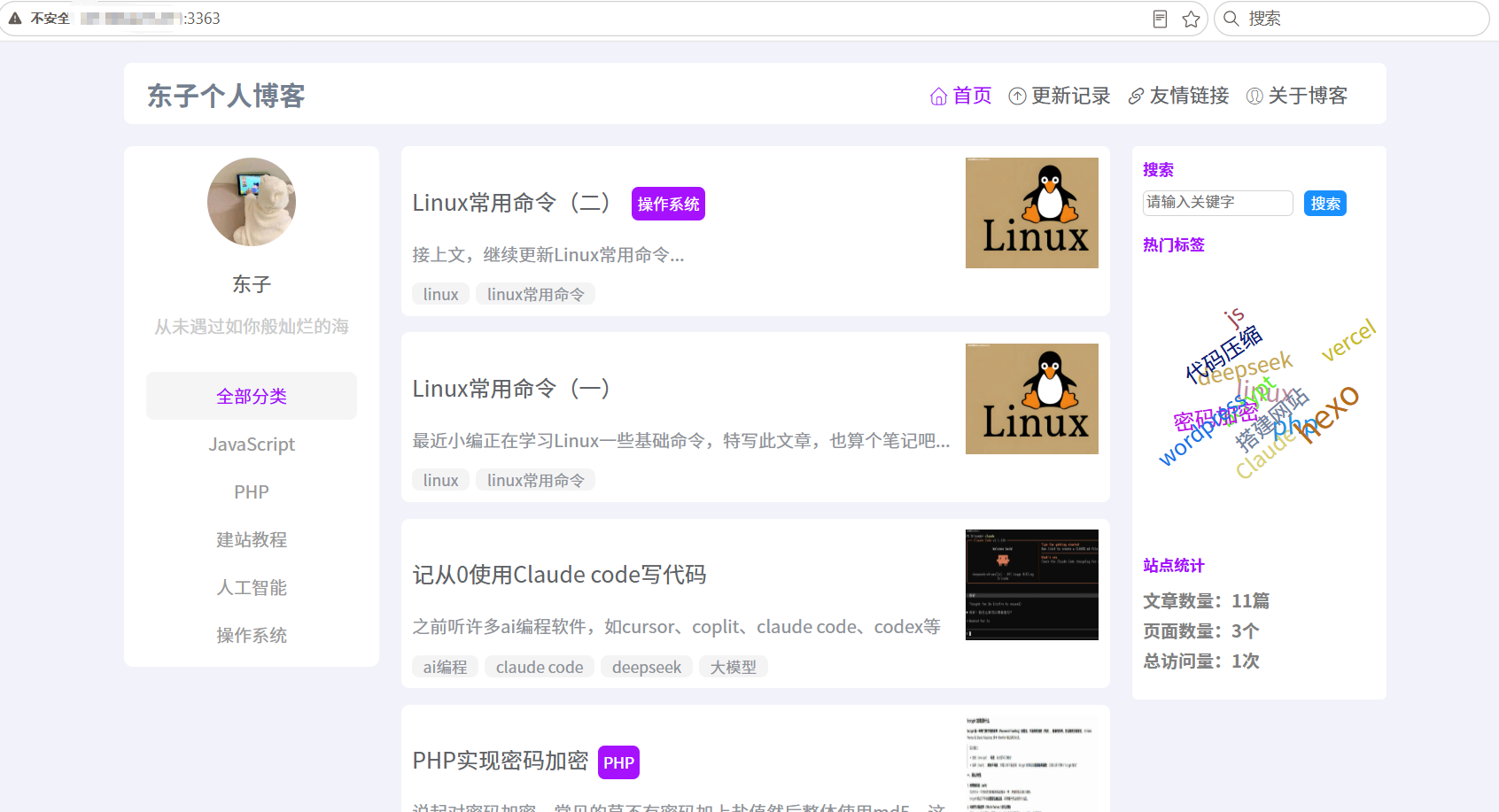1499x812 pixels.
Task: Focus the browser 搜索 search field
Action: 1351,19
